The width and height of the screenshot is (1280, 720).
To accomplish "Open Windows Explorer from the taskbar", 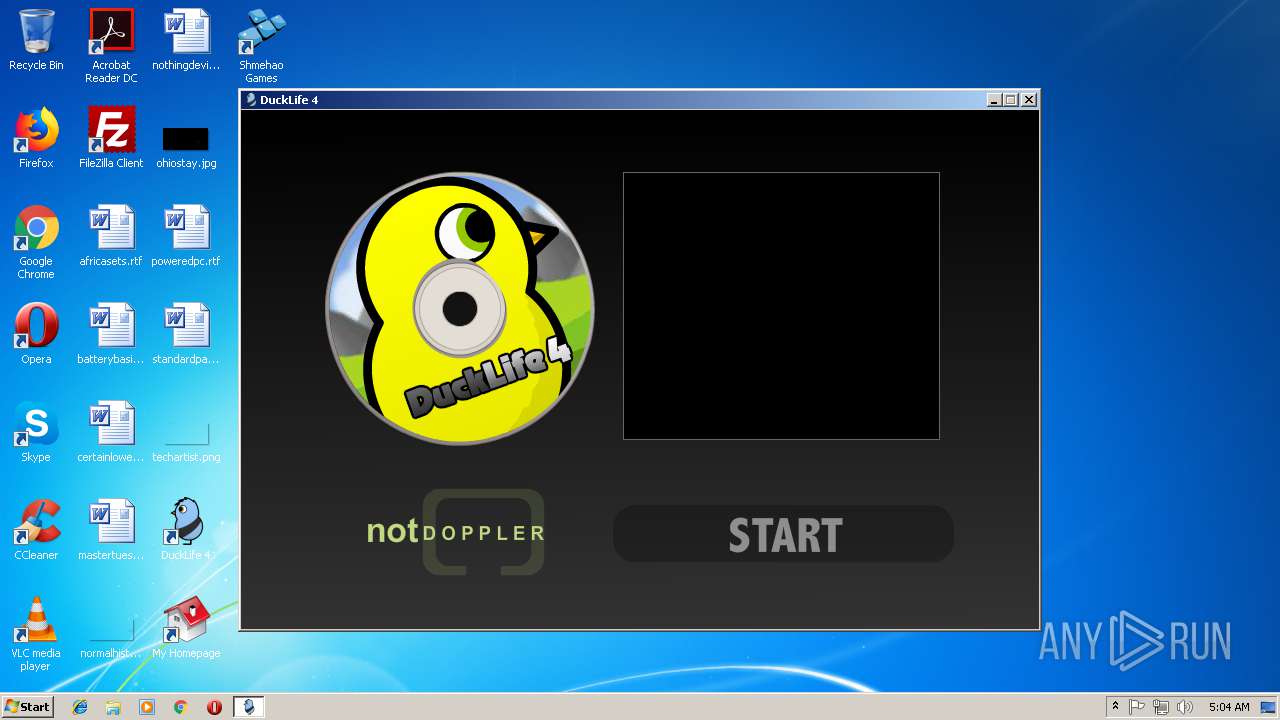I will pos(113,707).
